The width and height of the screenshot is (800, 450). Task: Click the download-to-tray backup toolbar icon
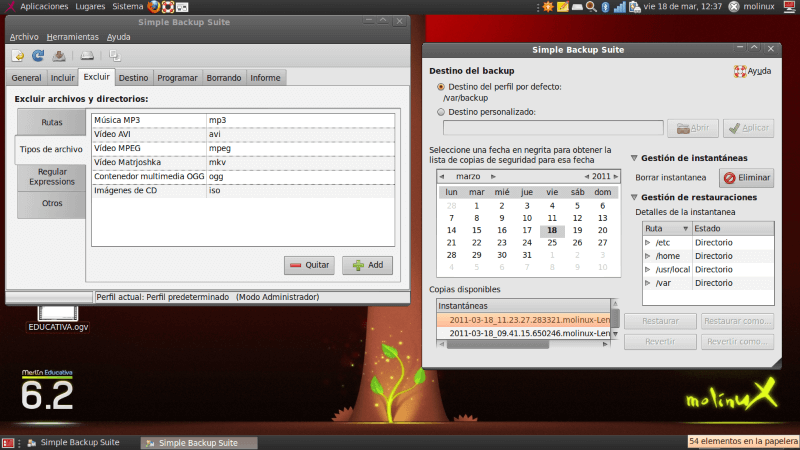coord(59,56)
